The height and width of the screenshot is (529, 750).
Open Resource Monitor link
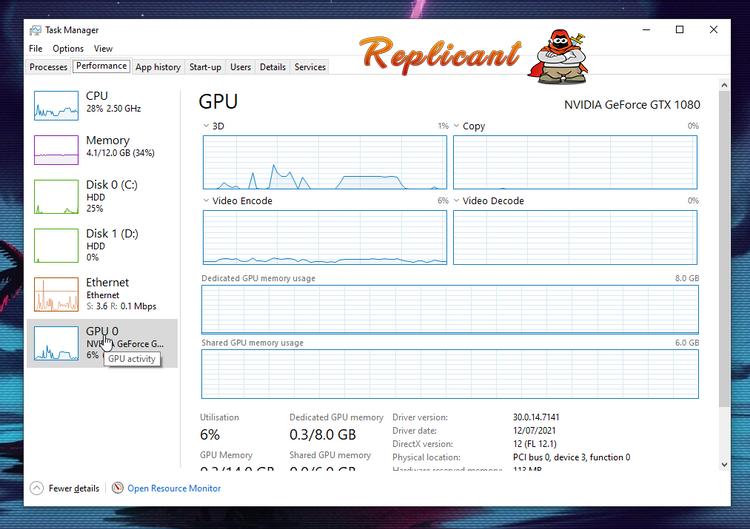[x=174, y=488]
